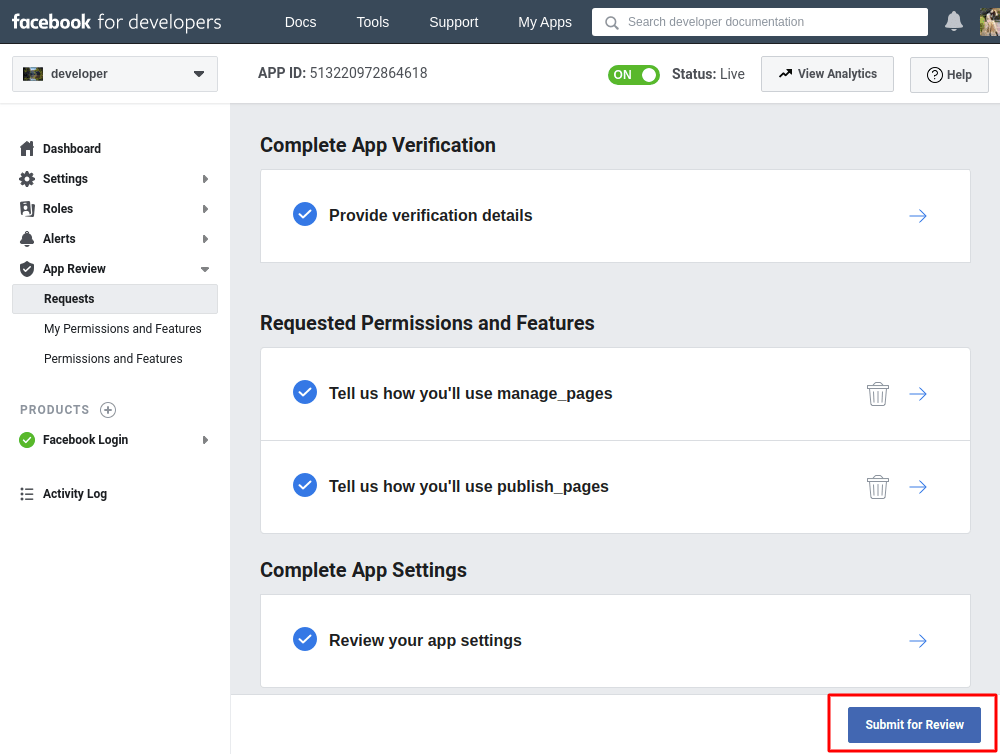The width and height of the screenshot is (1000, 754).
Task: Add a product with plus icon
Action: tap(108, 410)
